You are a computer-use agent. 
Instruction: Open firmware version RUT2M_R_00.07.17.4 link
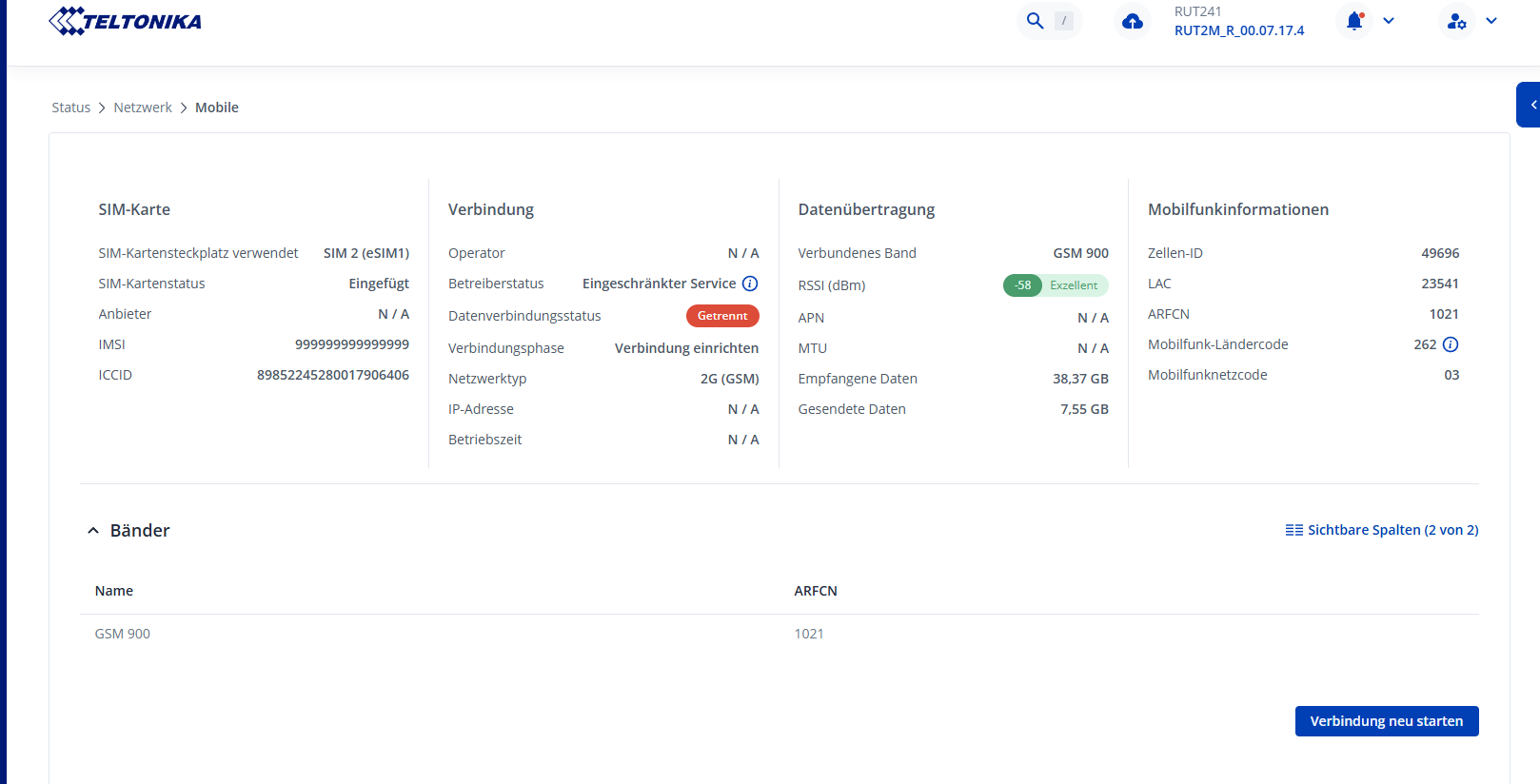click(1238, 30)
